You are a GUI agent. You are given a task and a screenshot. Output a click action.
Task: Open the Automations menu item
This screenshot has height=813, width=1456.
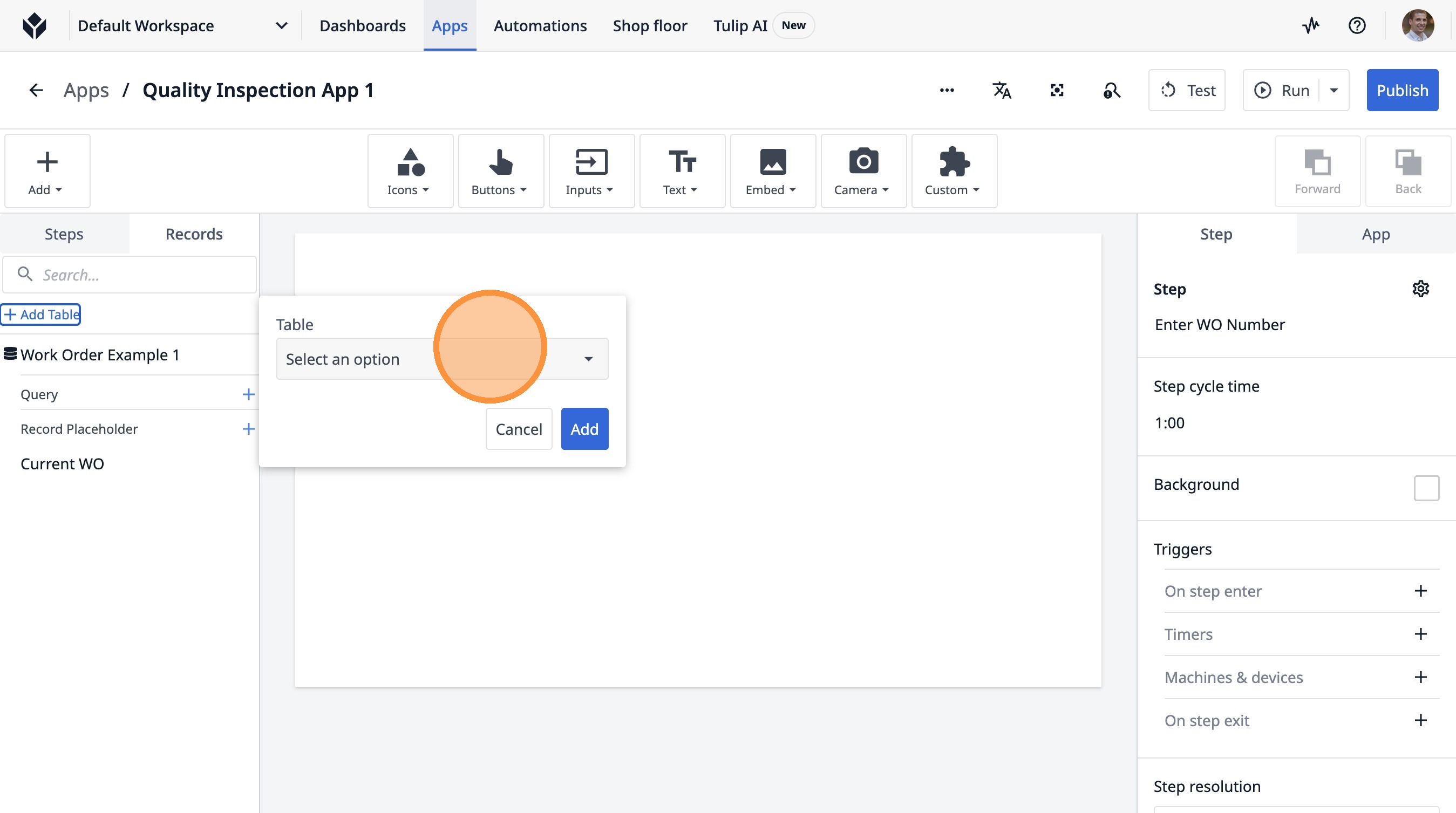[x=540, y=25]
